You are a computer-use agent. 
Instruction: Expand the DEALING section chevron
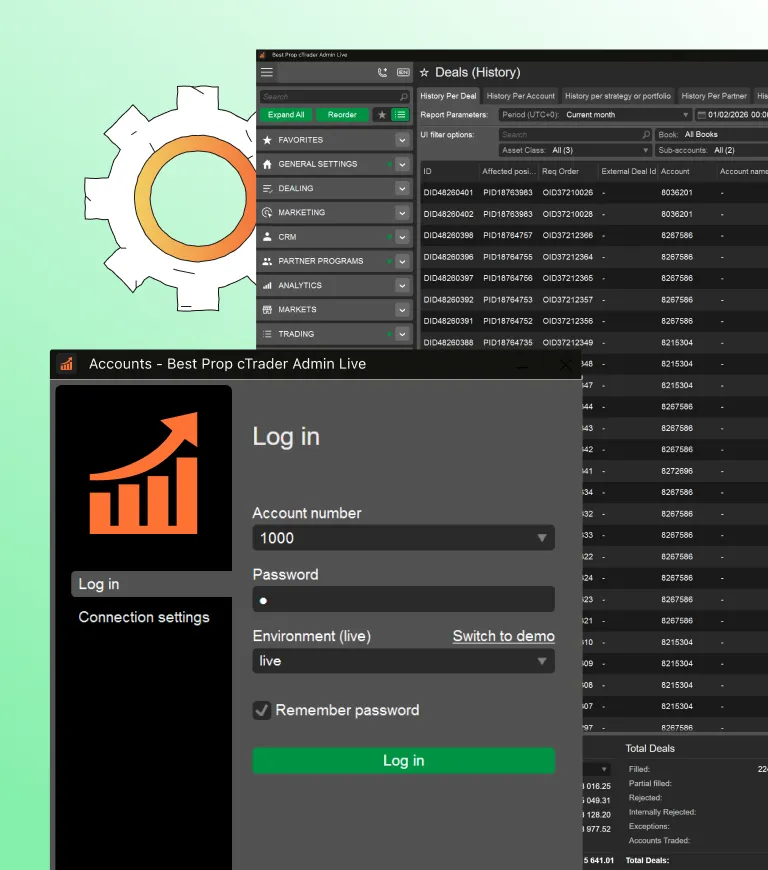[402, 189]
